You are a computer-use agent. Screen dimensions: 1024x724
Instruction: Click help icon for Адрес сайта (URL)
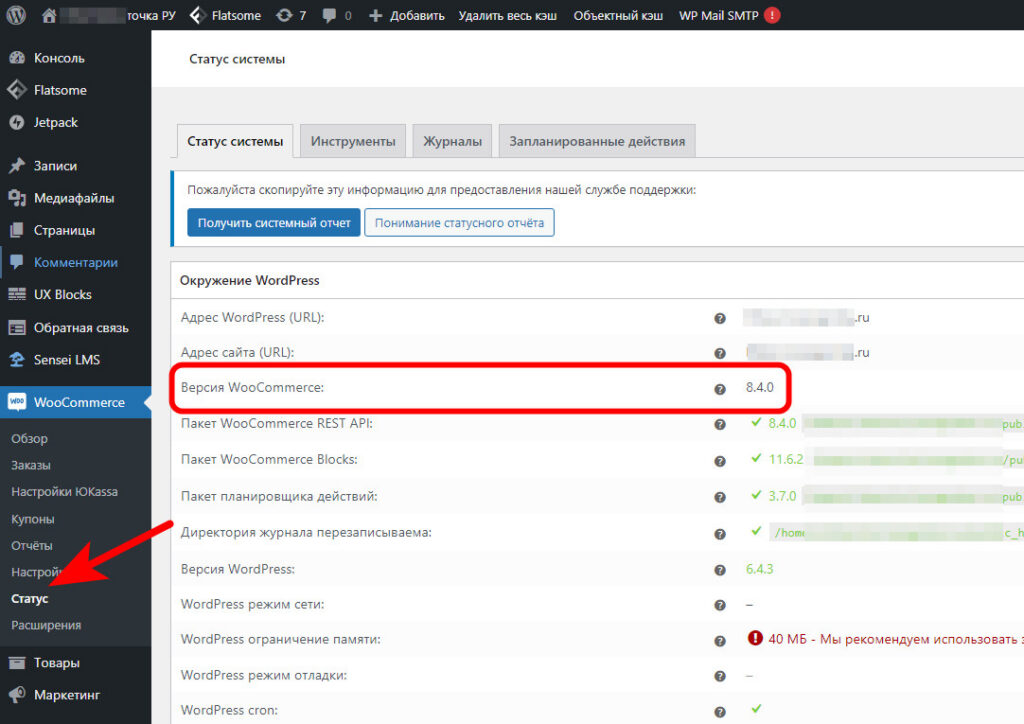click(720, 353)
